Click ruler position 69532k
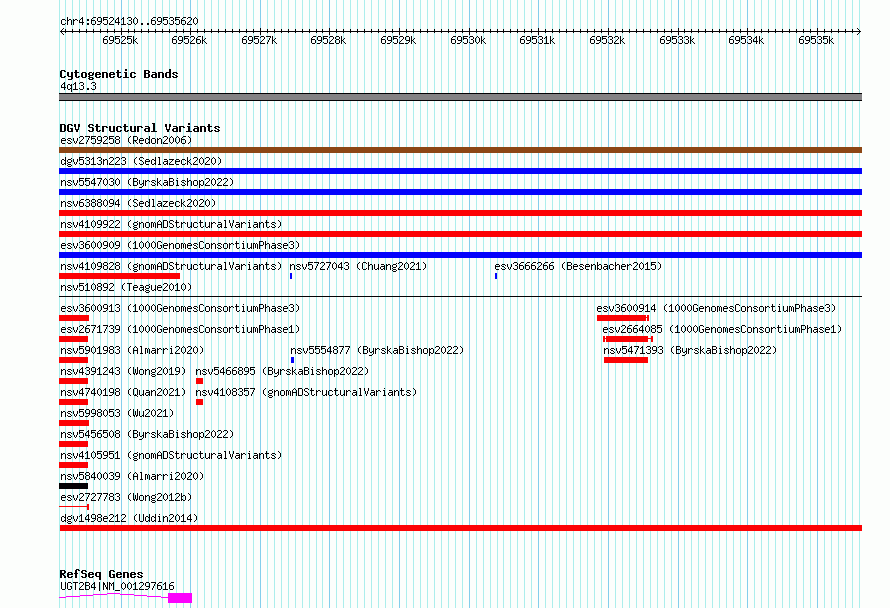The width and height of the screenshot is (890, 608). pyautogui.click(x=607, y=40)
